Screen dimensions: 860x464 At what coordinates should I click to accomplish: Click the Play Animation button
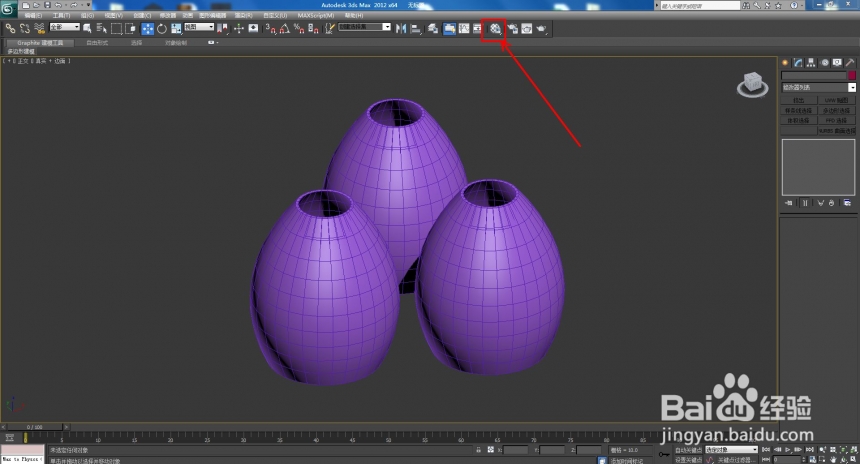click(789, 450)
